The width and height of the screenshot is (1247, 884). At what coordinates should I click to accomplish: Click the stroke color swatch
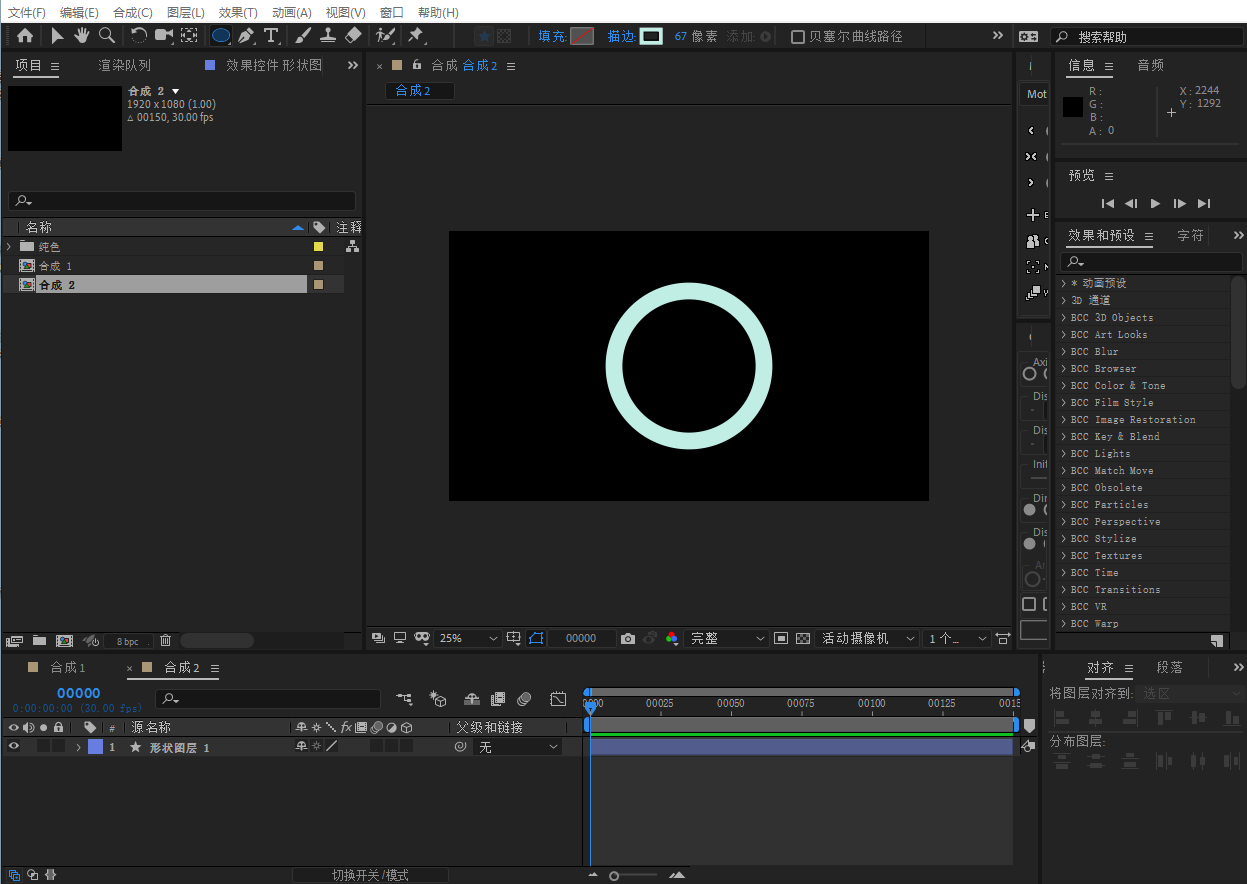(651, 36)
